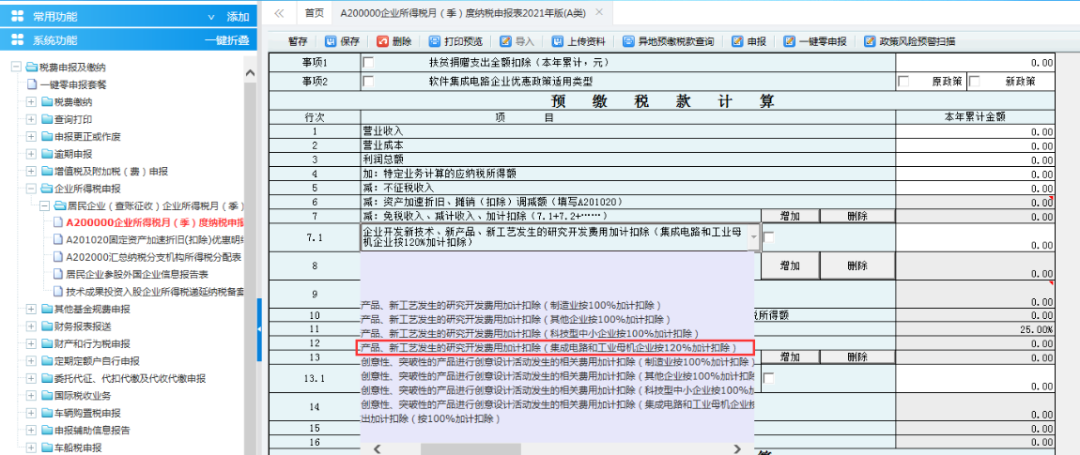Image resolution: width=1080 pixels, height=455 pixels.
Task: Tick the checkbox in row 13.1
Action: [769, 378]
